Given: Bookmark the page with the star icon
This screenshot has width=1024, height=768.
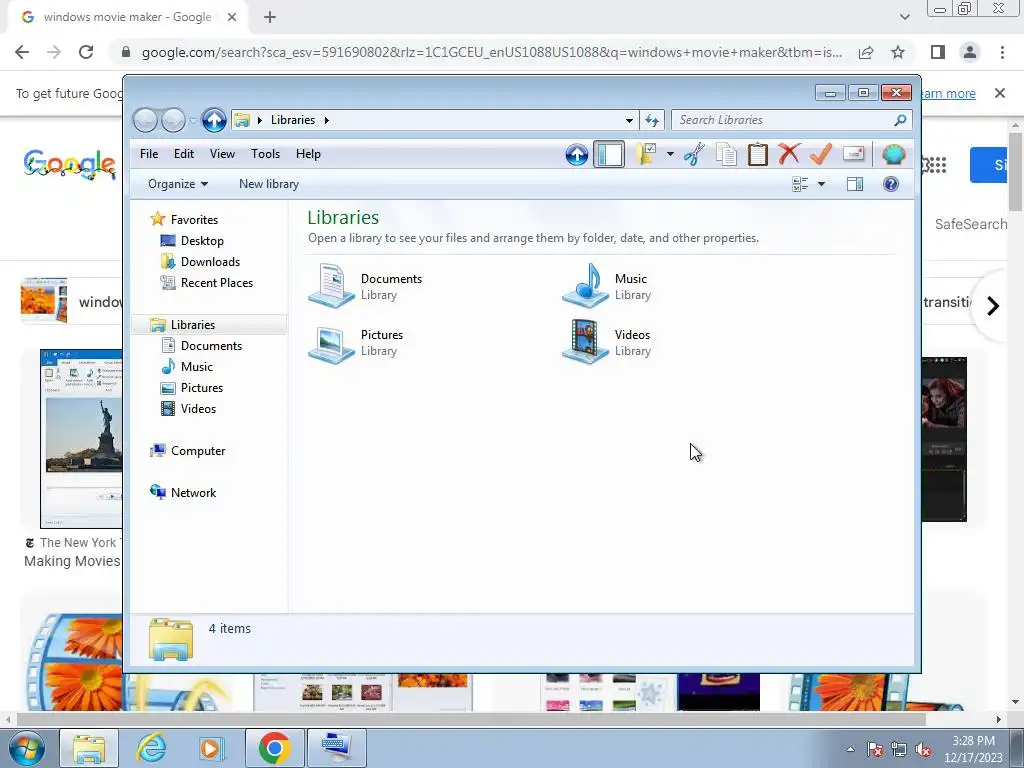Looking at the screenshot, I should pos(898,52).
